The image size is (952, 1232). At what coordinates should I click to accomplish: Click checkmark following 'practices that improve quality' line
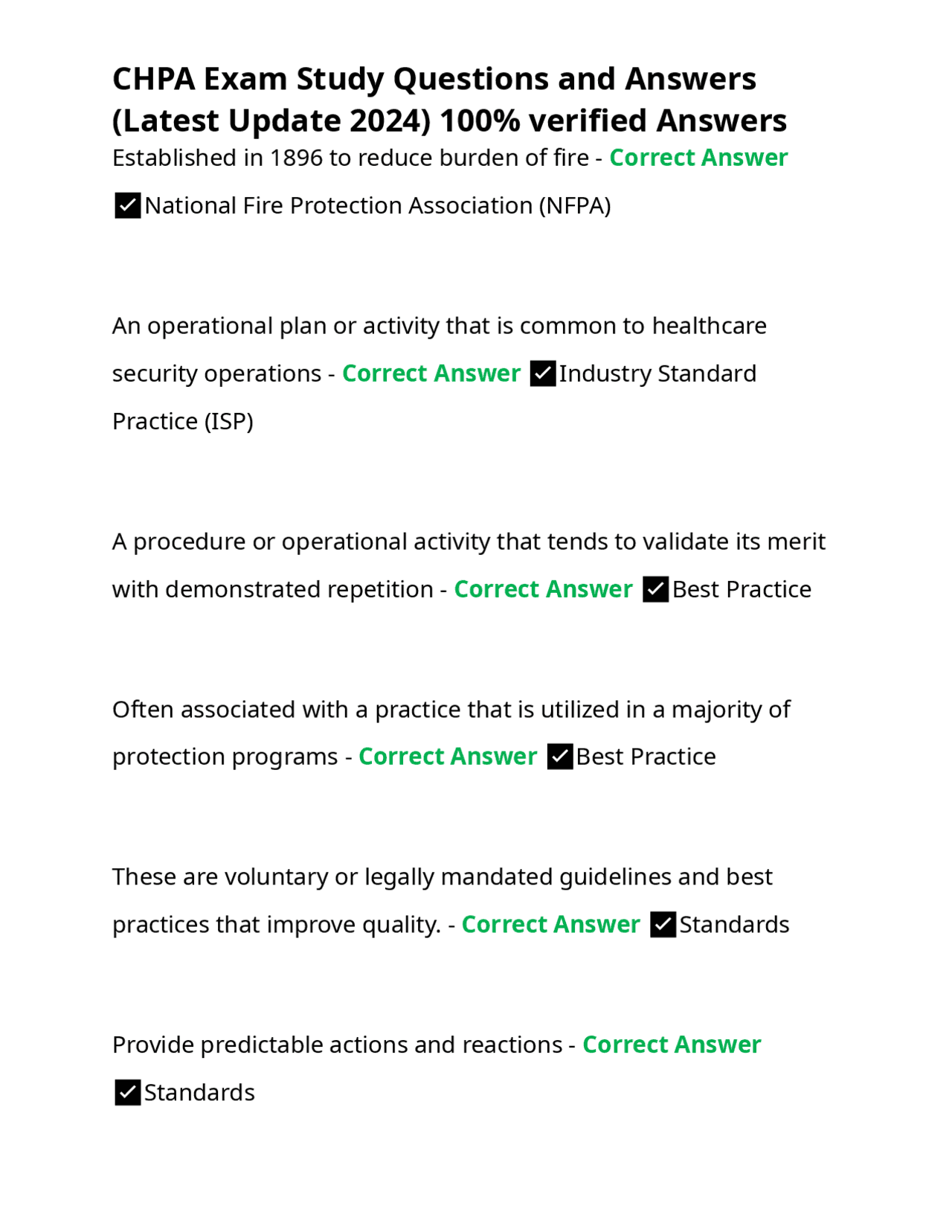coord(663,925)
